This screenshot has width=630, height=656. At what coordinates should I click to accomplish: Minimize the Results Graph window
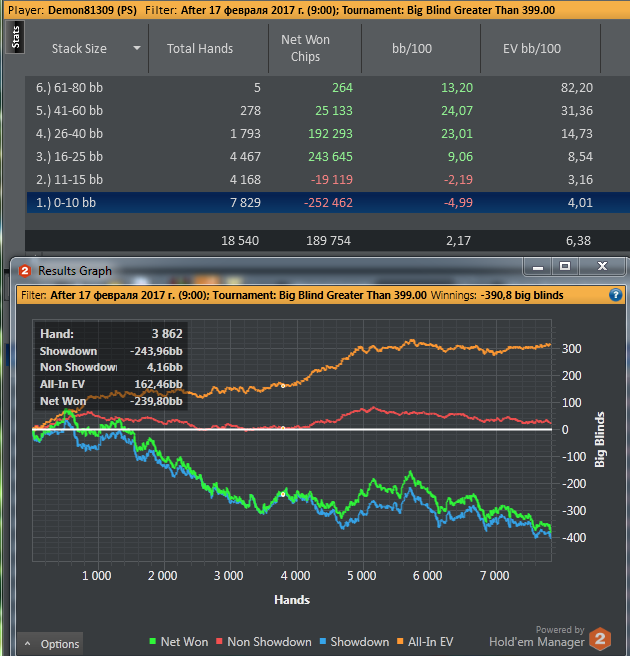[538, 266]
